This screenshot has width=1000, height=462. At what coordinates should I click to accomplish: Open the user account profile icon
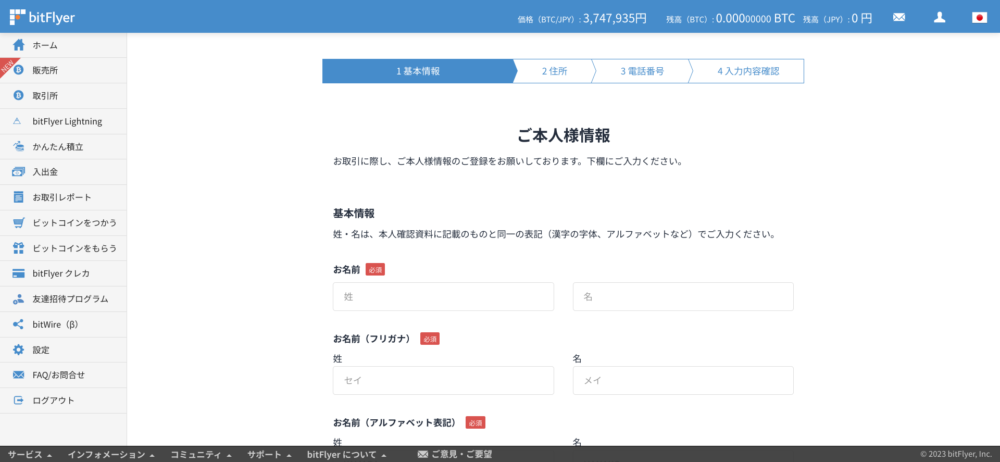[x=939, y=17]
